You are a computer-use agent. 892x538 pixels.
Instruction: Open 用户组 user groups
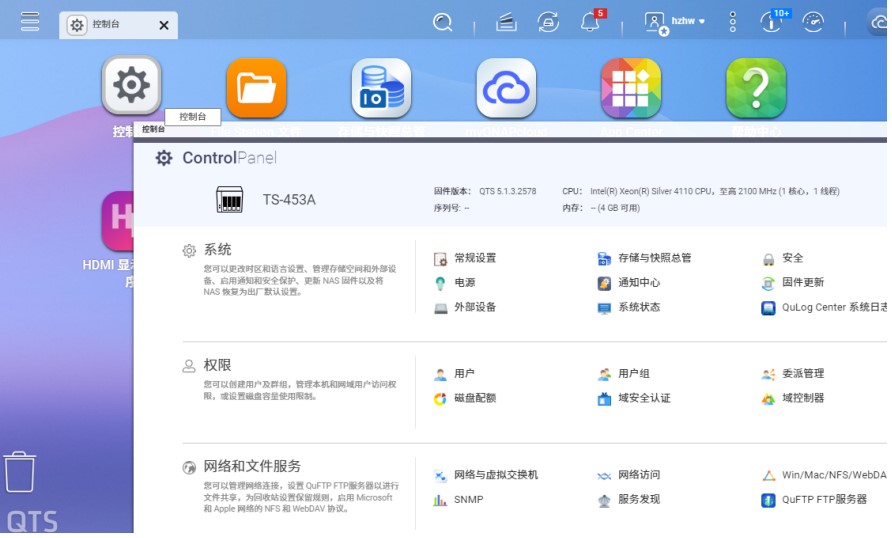(x=623, y=374)
